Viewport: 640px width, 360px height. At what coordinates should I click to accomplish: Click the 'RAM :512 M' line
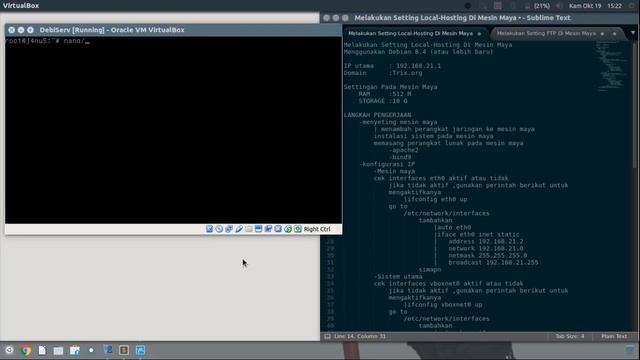point(385,94)
